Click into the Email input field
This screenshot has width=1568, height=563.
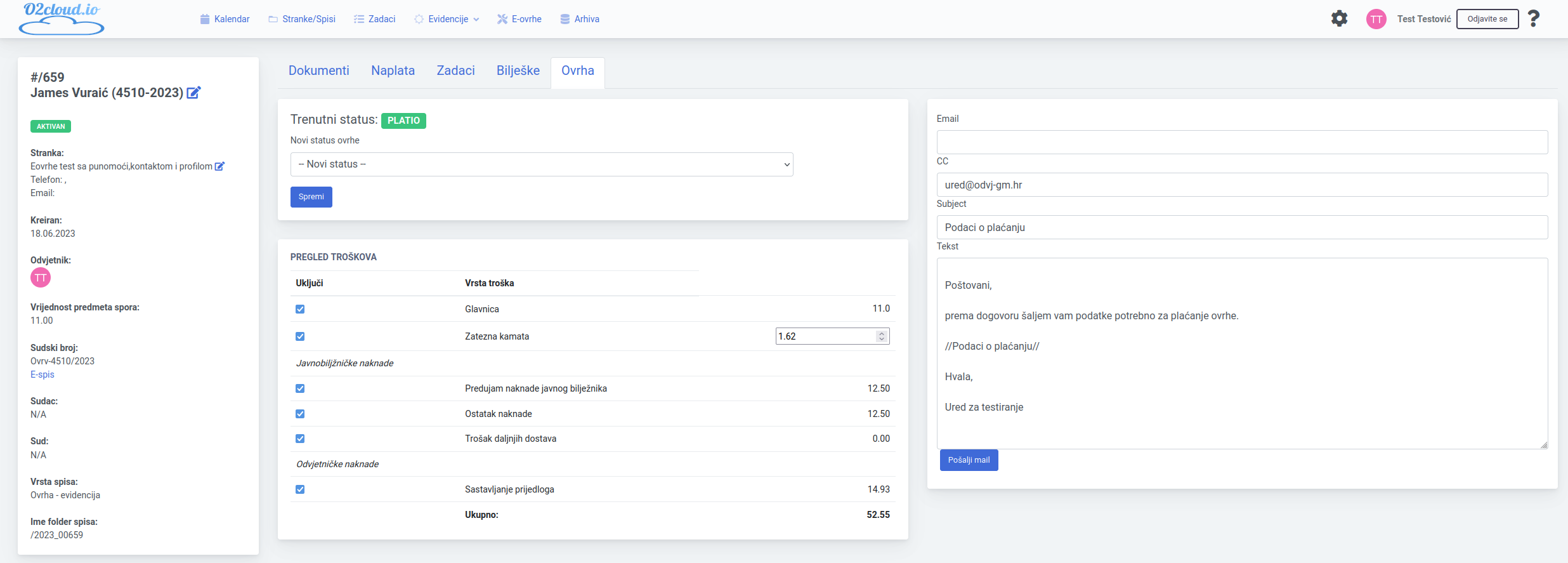1241,142
